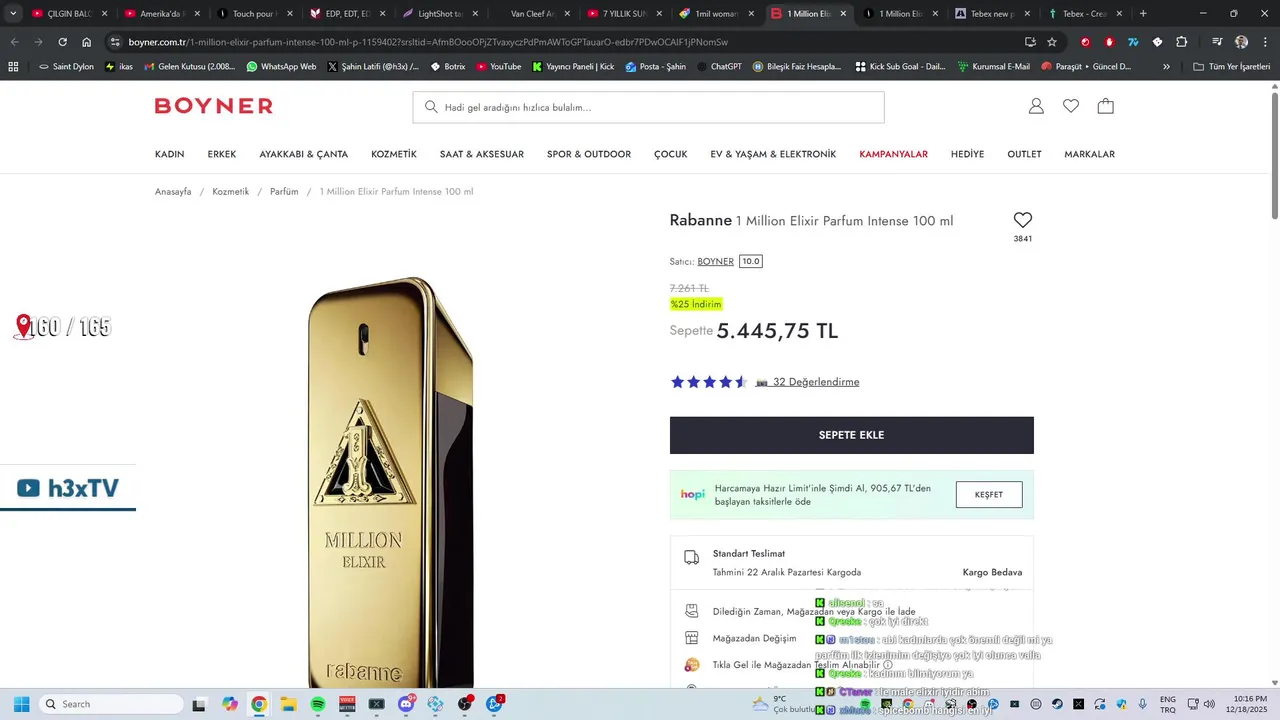This screenshot has height=720, width=1280.
Task: Open the favorites heart in header
Action: 1071,106
